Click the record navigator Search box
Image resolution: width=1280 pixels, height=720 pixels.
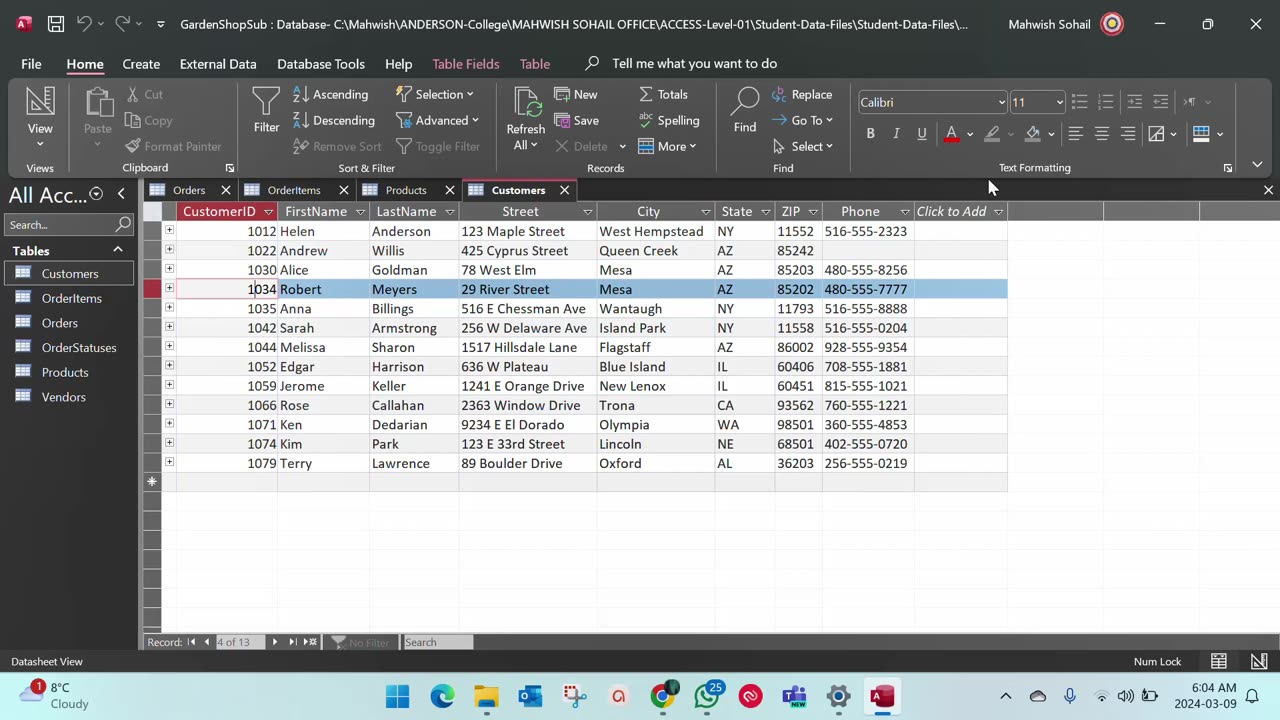pos(437,642)
